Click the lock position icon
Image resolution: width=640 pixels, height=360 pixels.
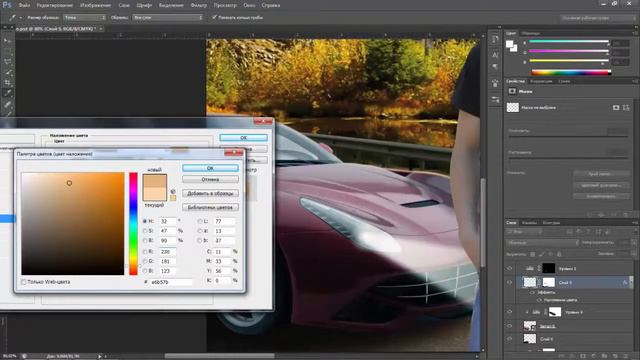pos(551,254)
